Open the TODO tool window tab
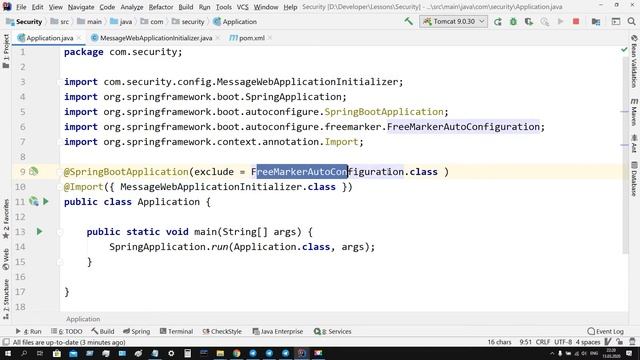This screenshot has height=360, width=640. [67, 331]
